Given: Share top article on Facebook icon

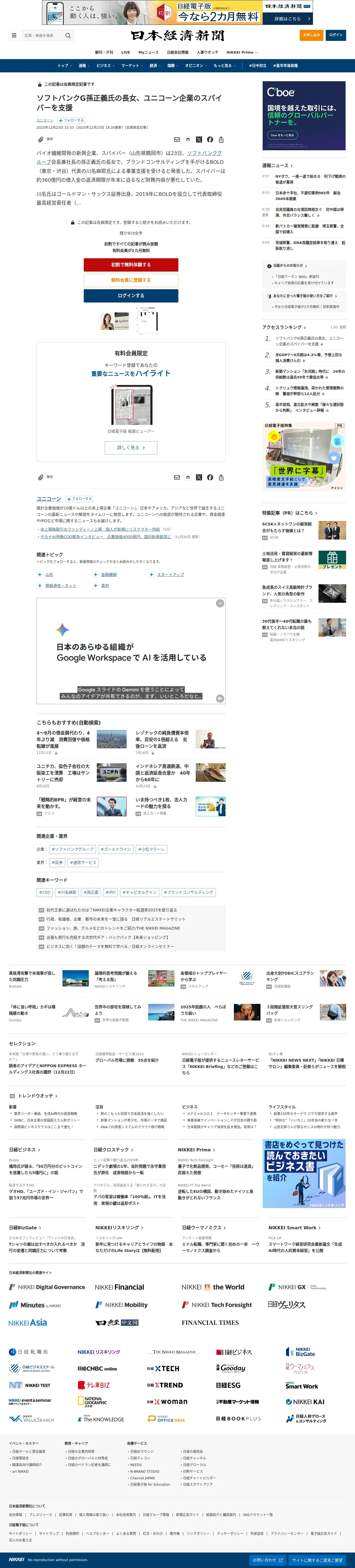Looking at the screenshot, I should 210,140.
